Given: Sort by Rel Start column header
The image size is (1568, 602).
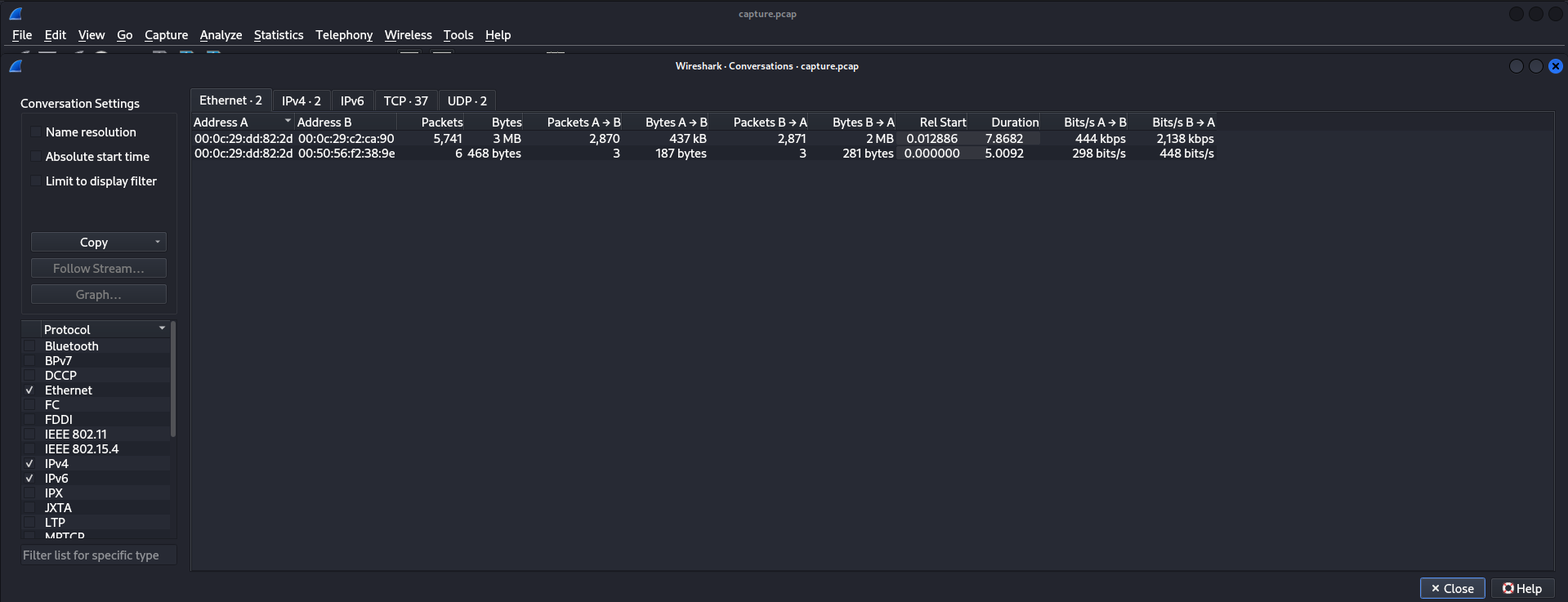Looking at the screenshot, I should 932,122.
